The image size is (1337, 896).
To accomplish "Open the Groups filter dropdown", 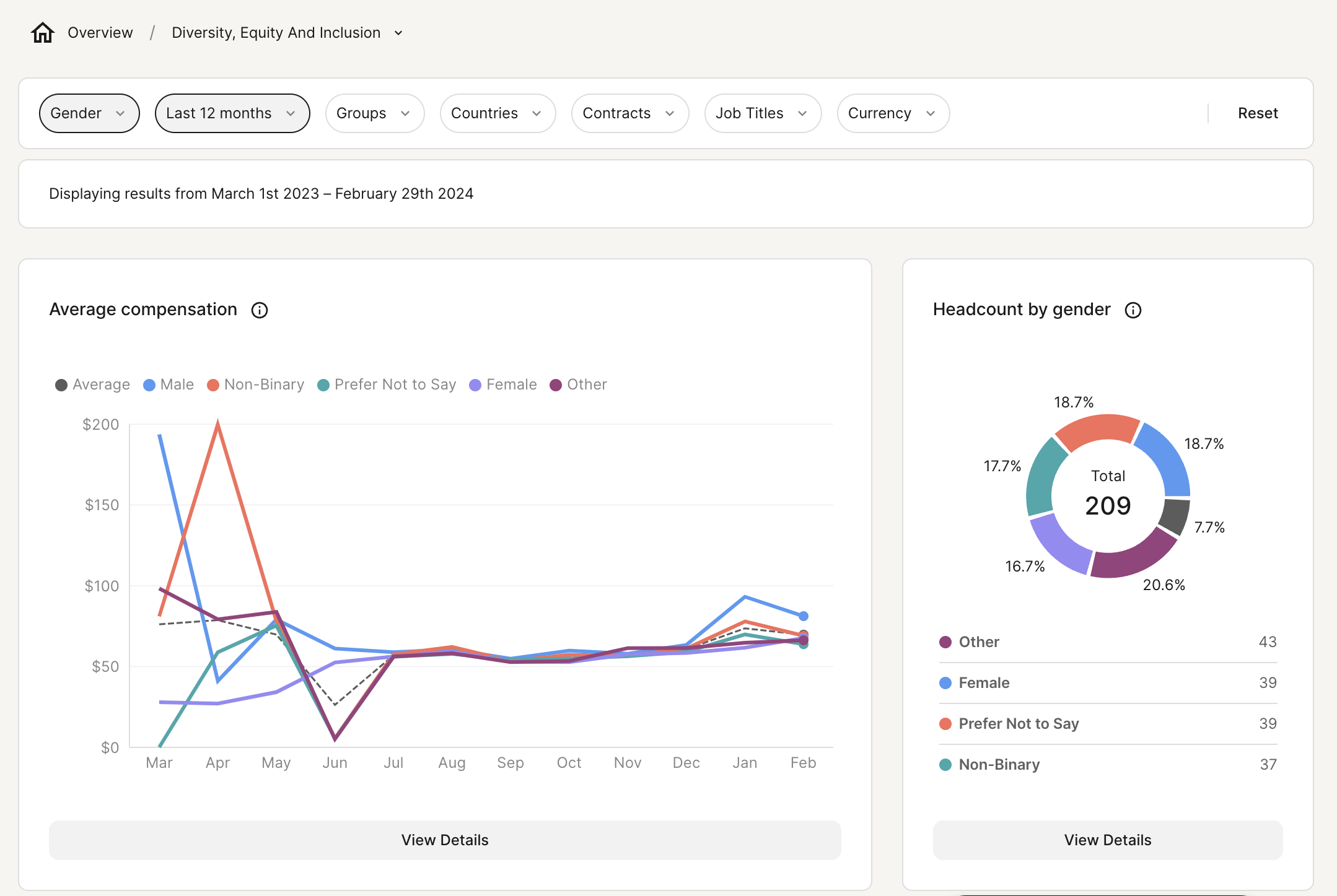I will (x=374, y=113).
